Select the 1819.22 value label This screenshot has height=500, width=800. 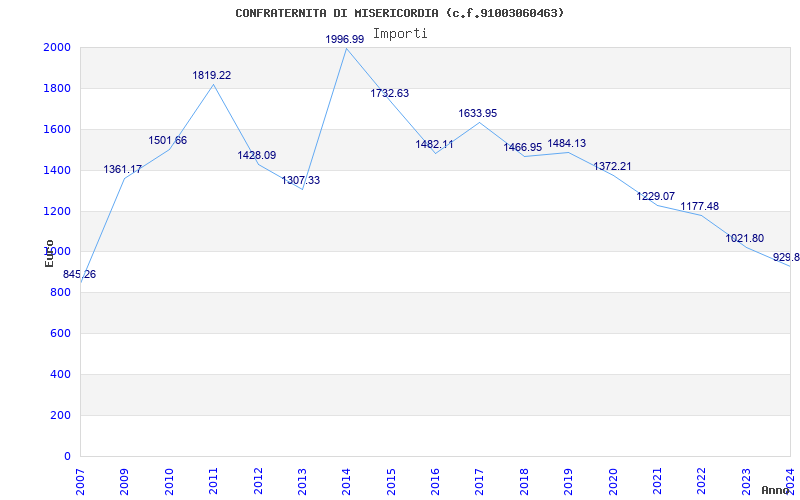tap(212, 75)
